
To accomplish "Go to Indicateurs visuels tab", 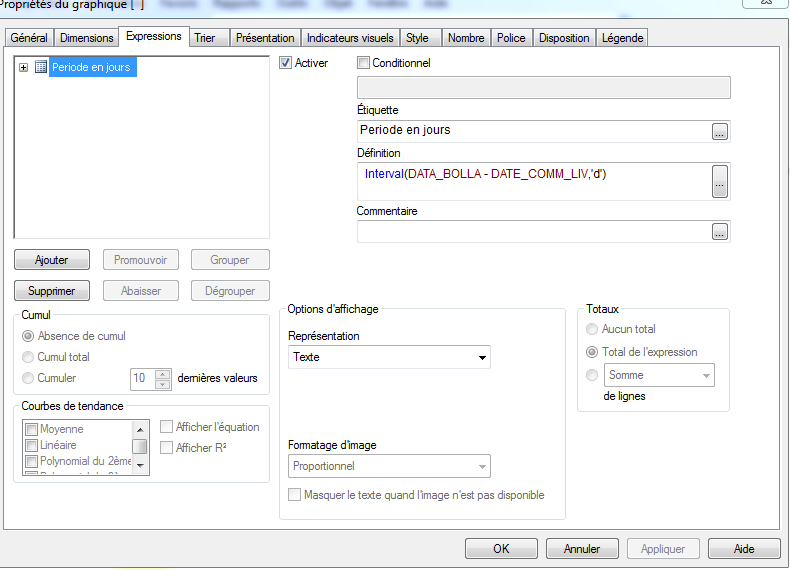I will 350,38.
